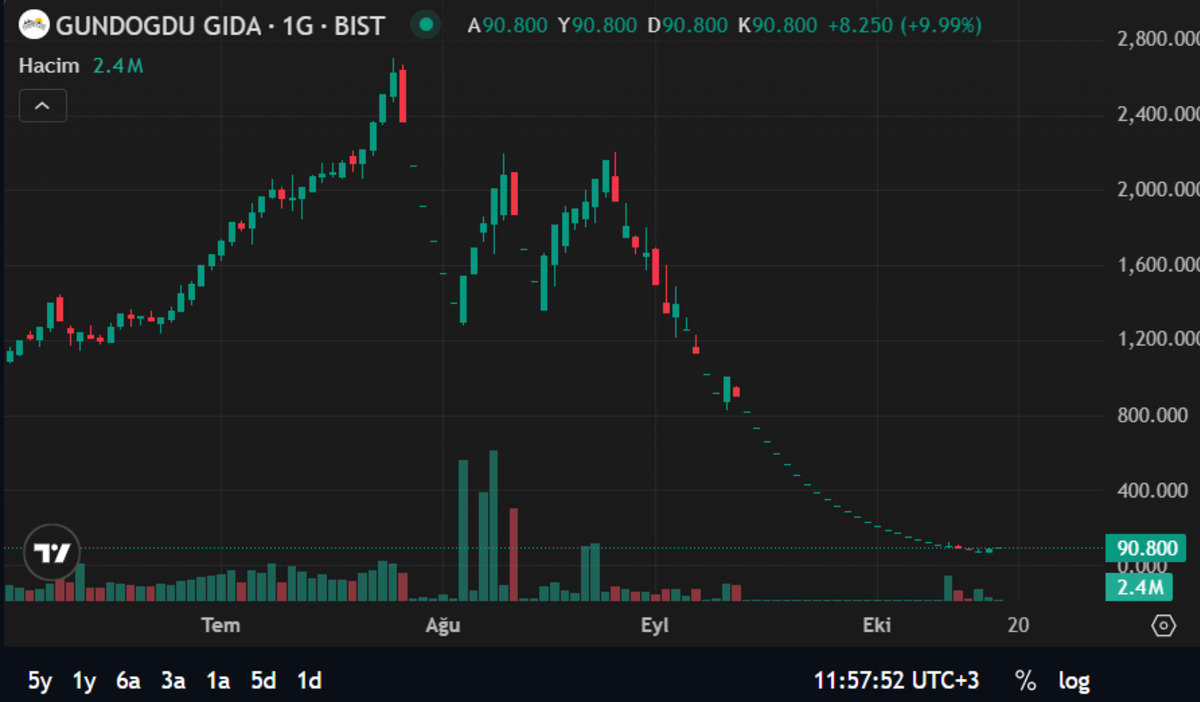This screenshot has height=702, width=1200.
Task: Select the 1d time range
Action: 309,681
